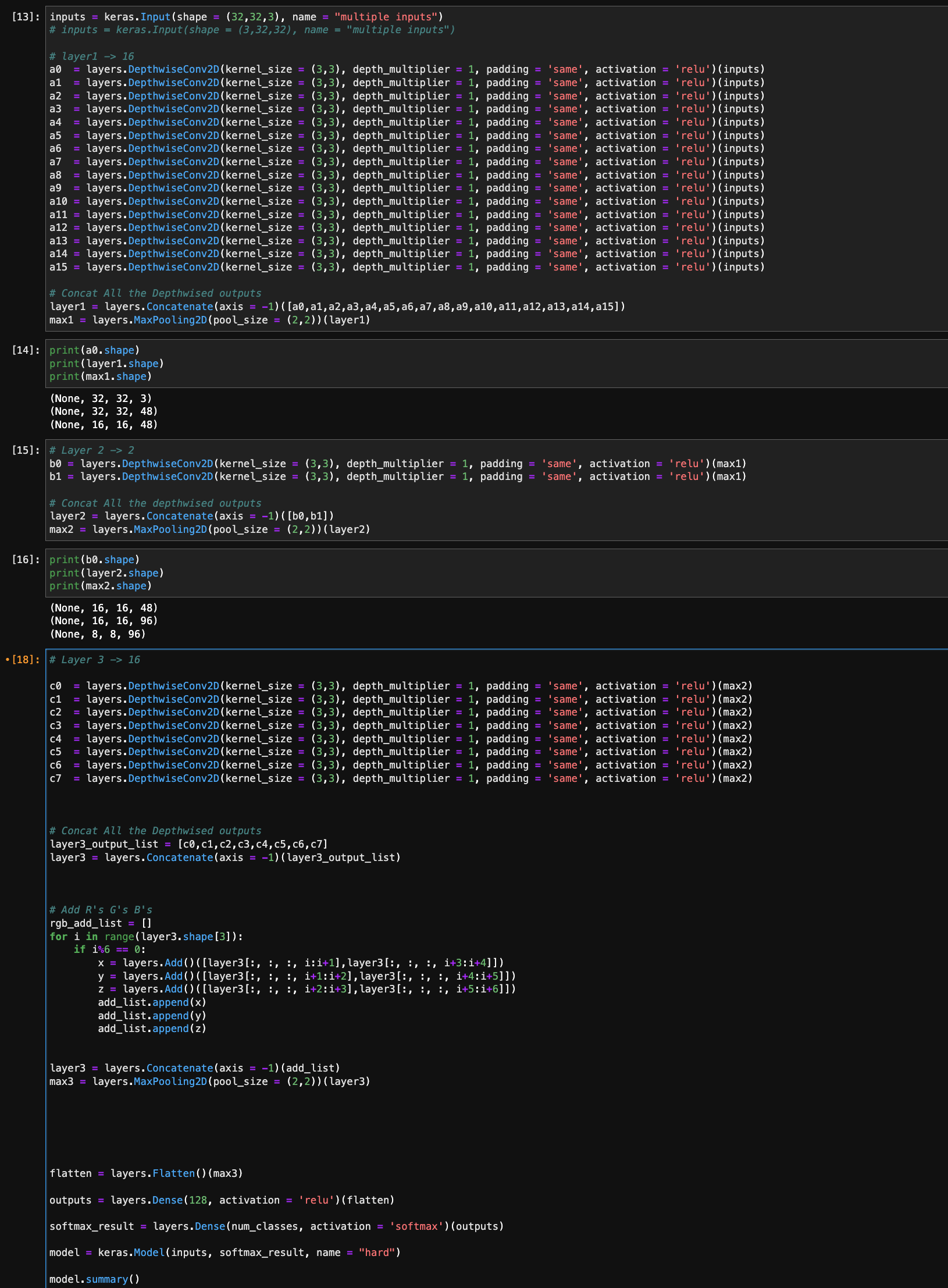Click the [15] cell execution prompt
The width and height of the screenshot is (948, 1288).
coord(26,450)
